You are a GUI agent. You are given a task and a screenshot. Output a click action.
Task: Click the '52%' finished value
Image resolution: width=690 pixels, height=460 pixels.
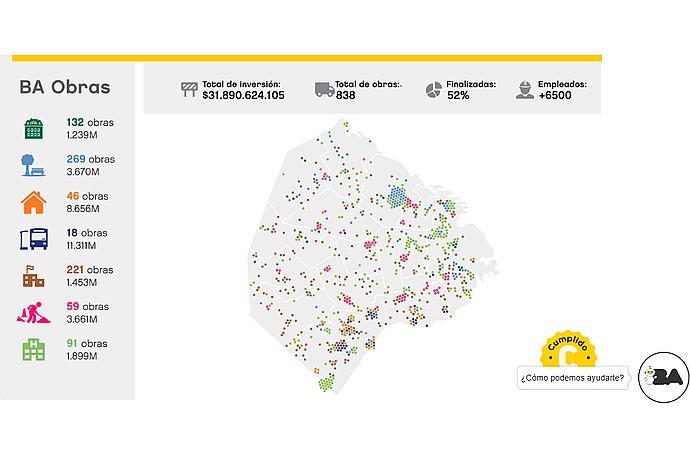click(x=458, y=96)
